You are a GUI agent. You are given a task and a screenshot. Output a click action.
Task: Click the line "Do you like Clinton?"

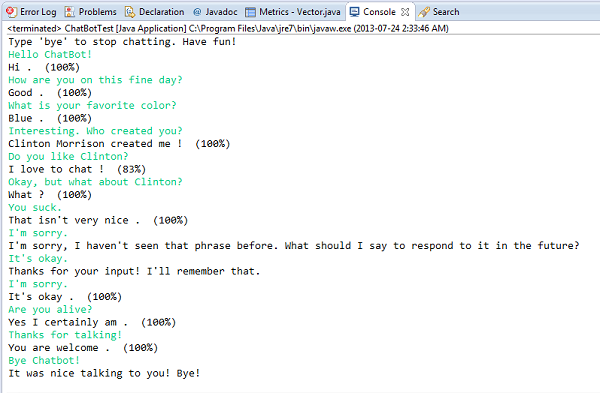click(x=68, y=157)
